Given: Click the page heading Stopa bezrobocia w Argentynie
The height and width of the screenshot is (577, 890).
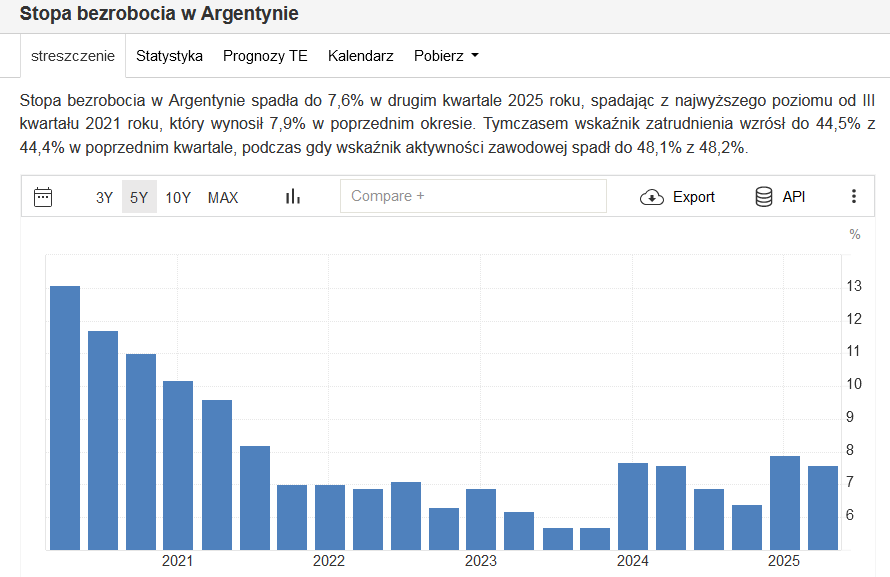Looking at the screenshot, I should click(x=159, y=14).
